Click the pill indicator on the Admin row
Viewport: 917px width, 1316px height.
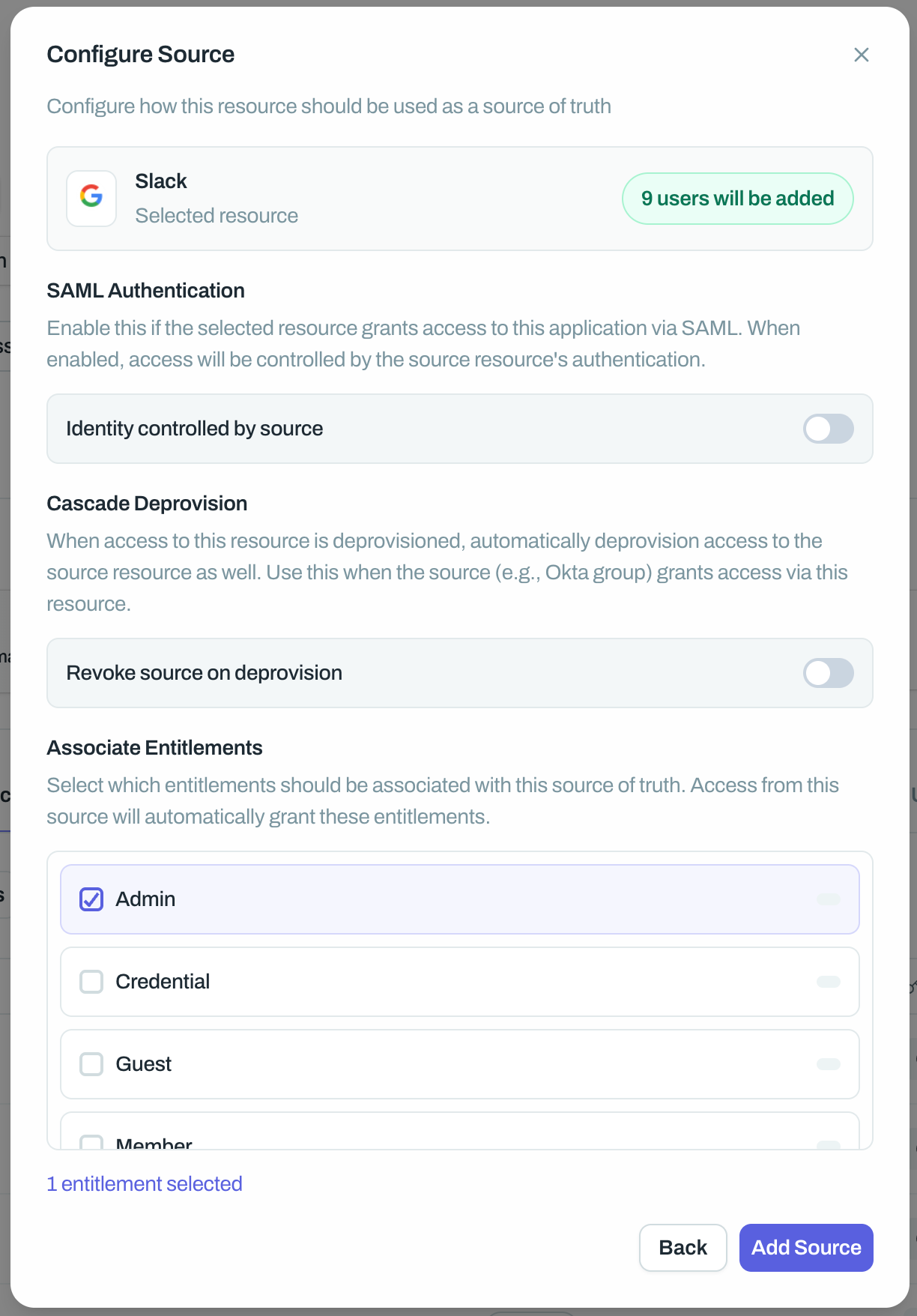[828, 899]
